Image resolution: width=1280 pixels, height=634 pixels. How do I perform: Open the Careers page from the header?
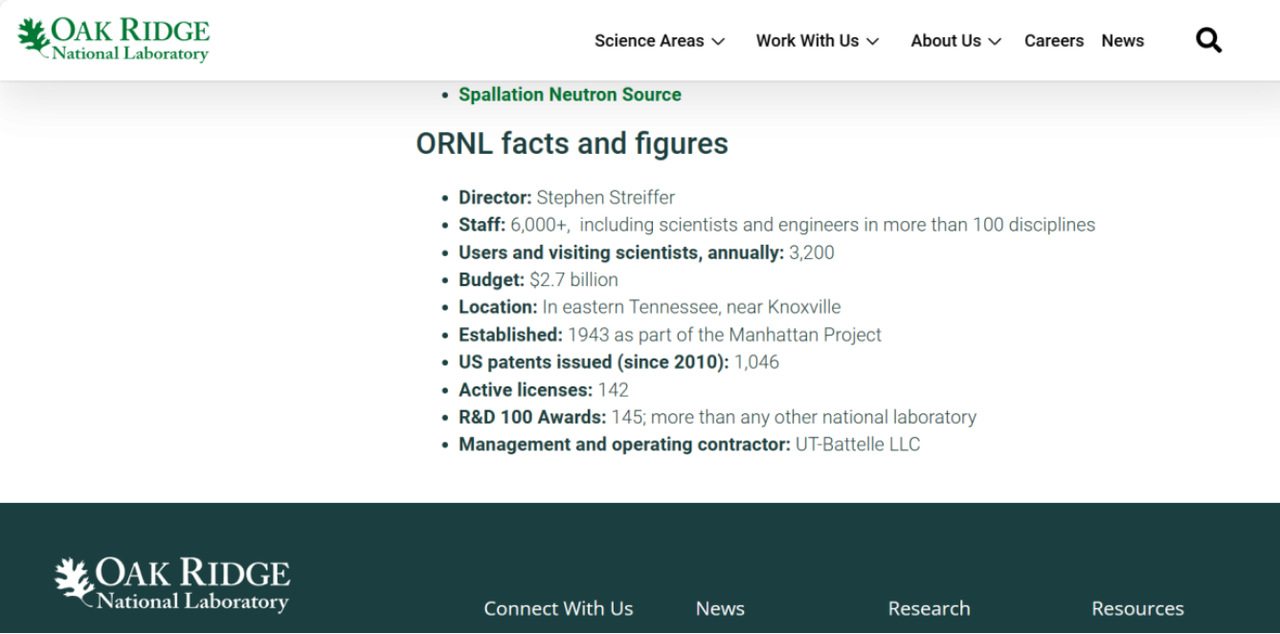pyautogui.click(x=1054, y=41)
